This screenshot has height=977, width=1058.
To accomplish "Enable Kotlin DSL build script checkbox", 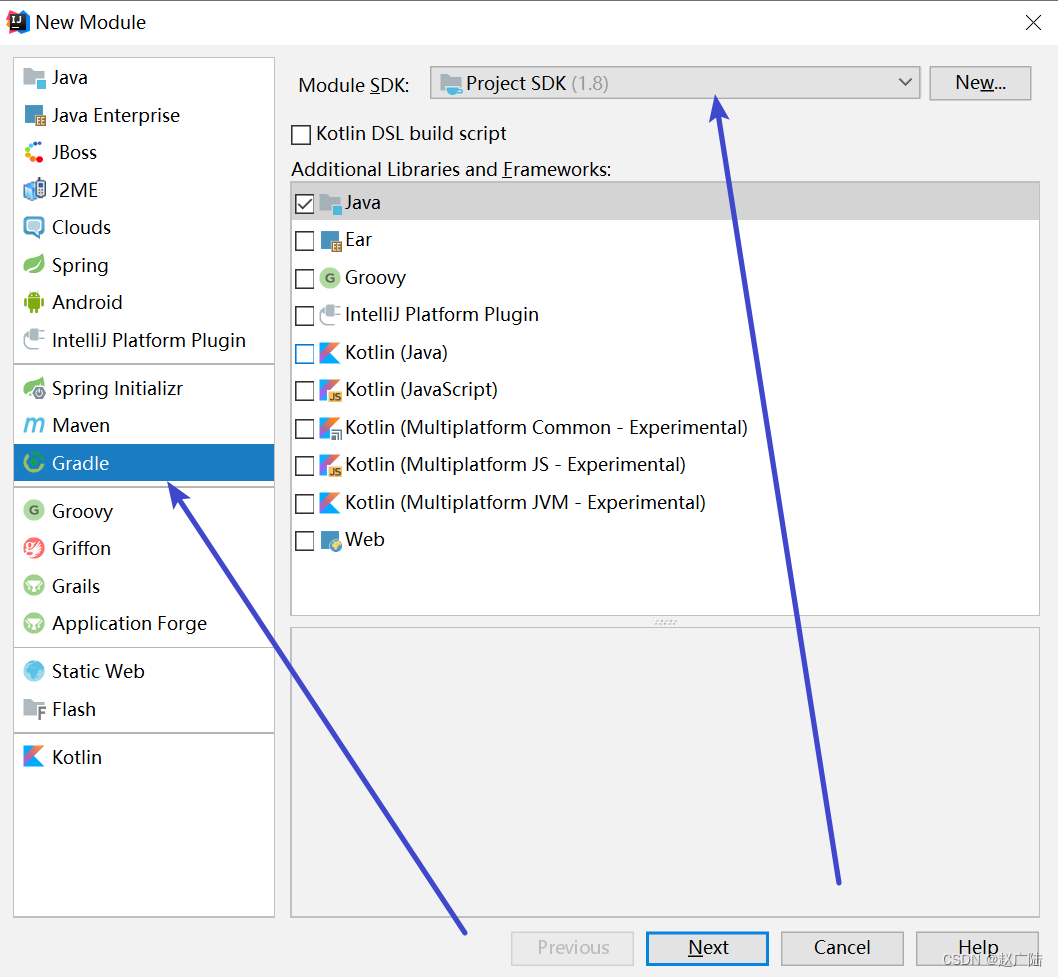I will (301, 134).
